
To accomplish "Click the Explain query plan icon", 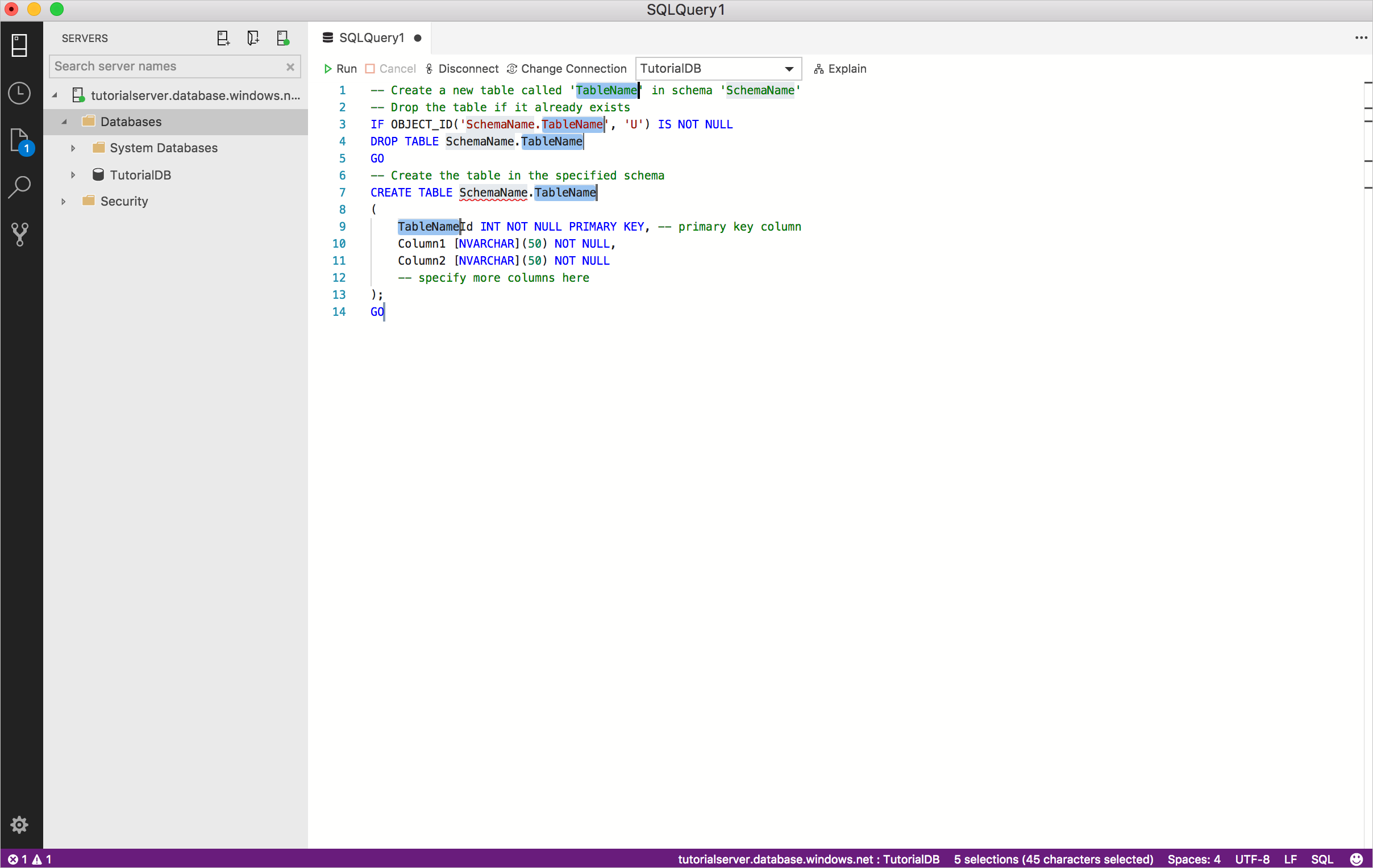I will [x=819, y=68].
